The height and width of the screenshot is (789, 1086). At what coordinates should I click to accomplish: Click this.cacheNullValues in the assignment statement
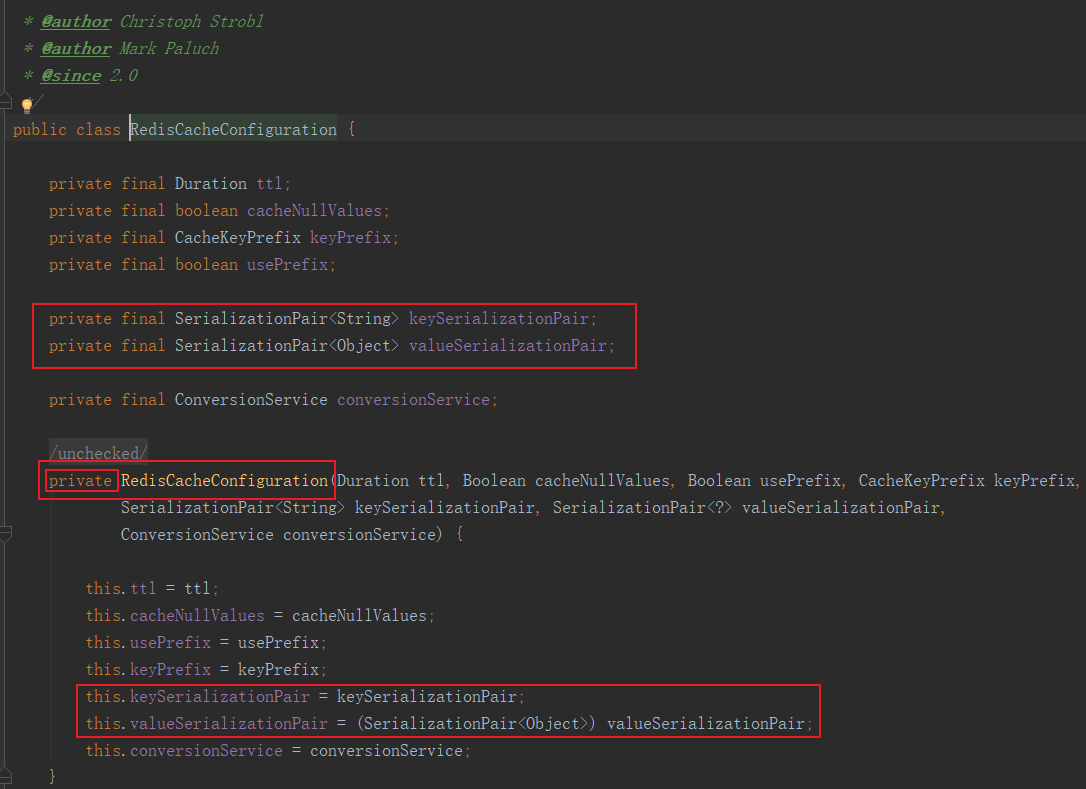pos(175,616)
